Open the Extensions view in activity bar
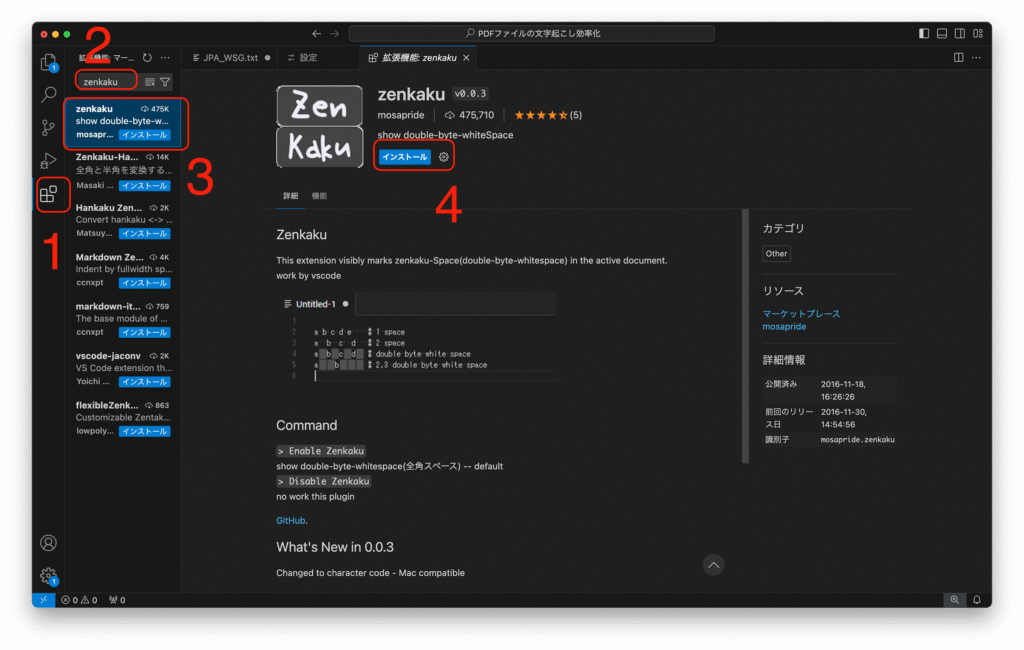 pyautogui.click(x=48, y=194)
